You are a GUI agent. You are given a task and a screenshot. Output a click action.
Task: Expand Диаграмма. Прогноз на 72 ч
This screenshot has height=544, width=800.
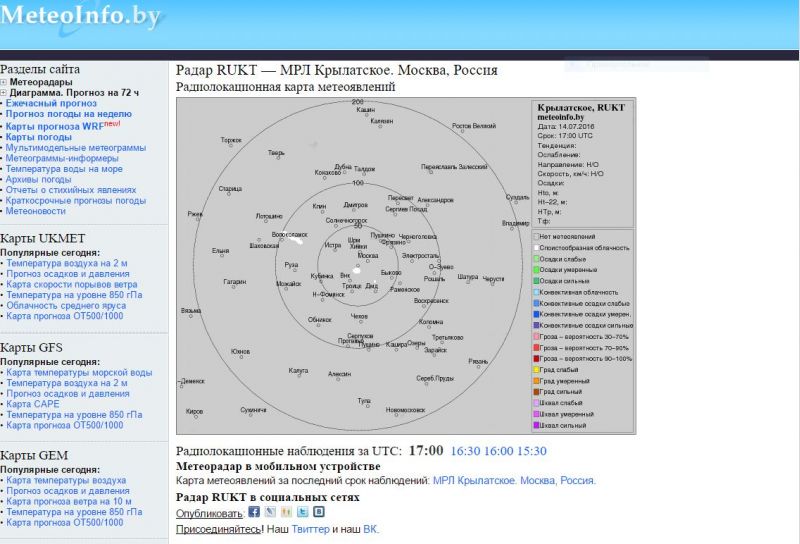tap(3, 93)
